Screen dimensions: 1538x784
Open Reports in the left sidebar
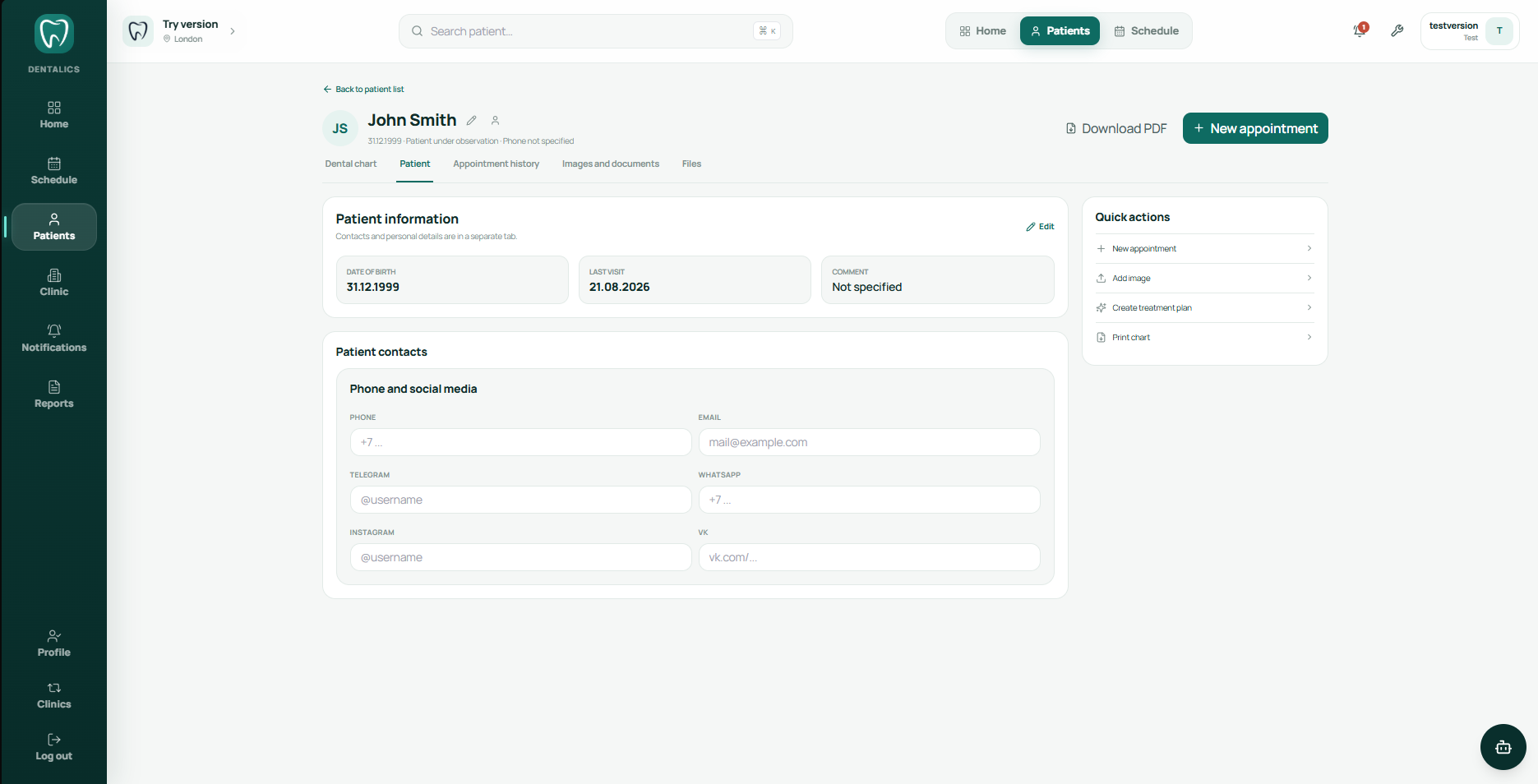pyautogui.click(x=54, y=394)
